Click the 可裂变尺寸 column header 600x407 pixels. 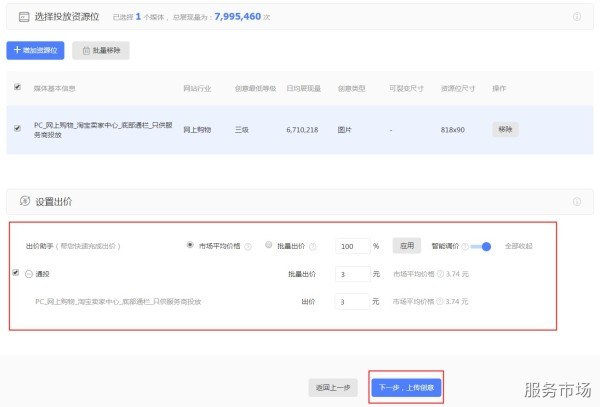pos(406,88)
